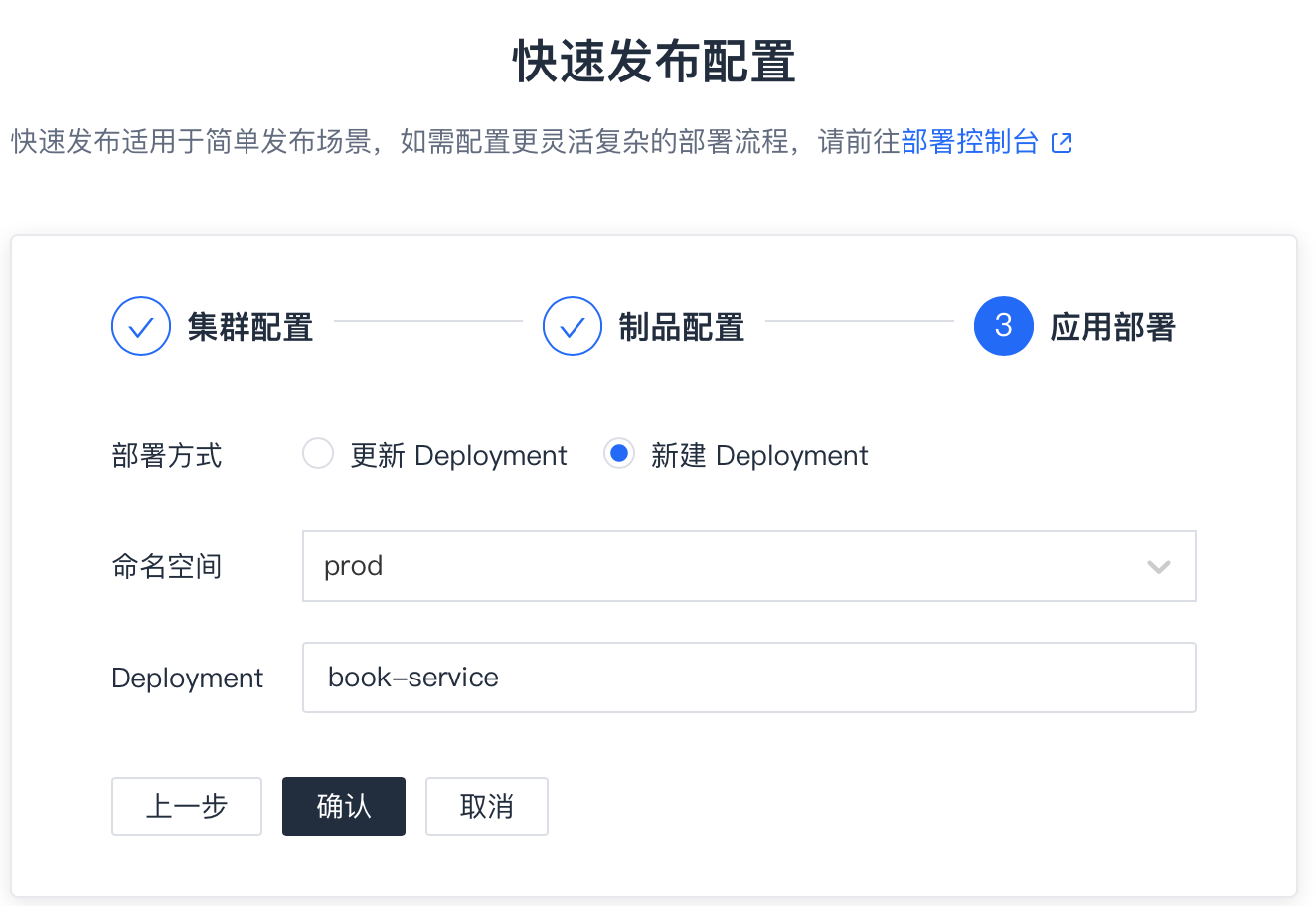
Task: Click the Deployment field label
Action: [x=187, y=679]
